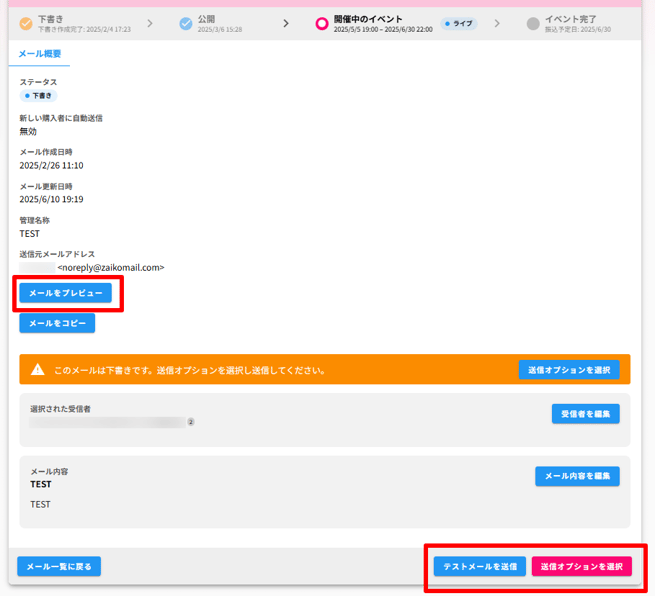Click the warning triangle icon in orange banner
Image resolution: width=655 pixels, height=596 pixels.
coord(38,370)
